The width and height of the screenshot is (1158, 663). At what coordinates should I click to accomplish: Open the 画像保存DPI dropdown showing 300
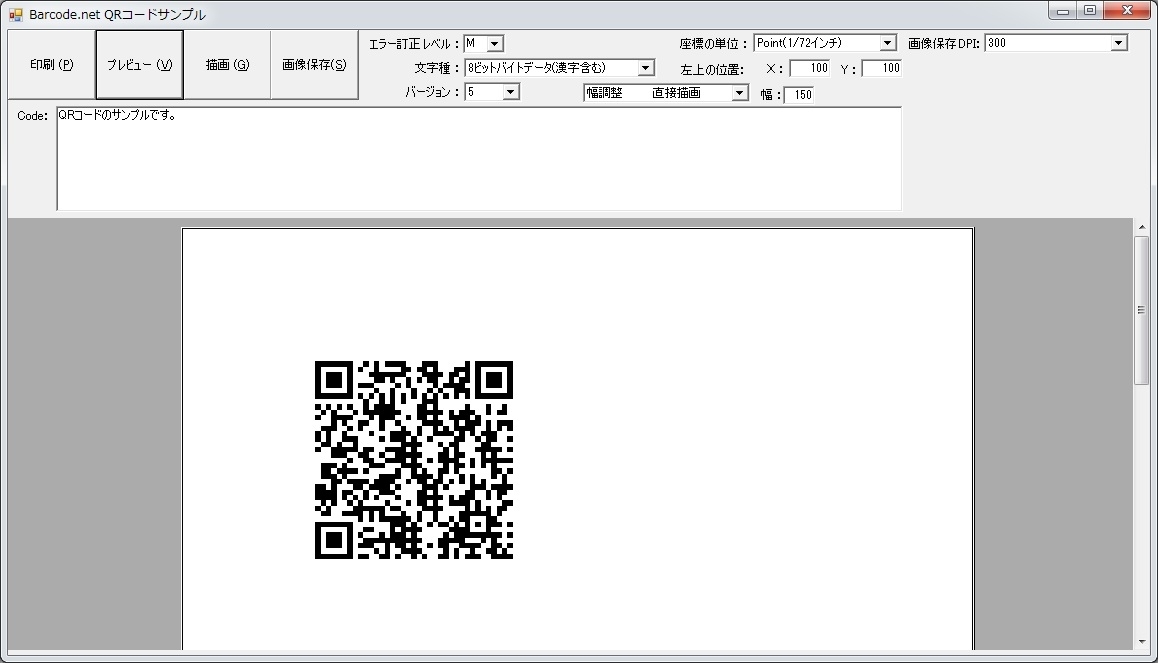point(1056,43)
